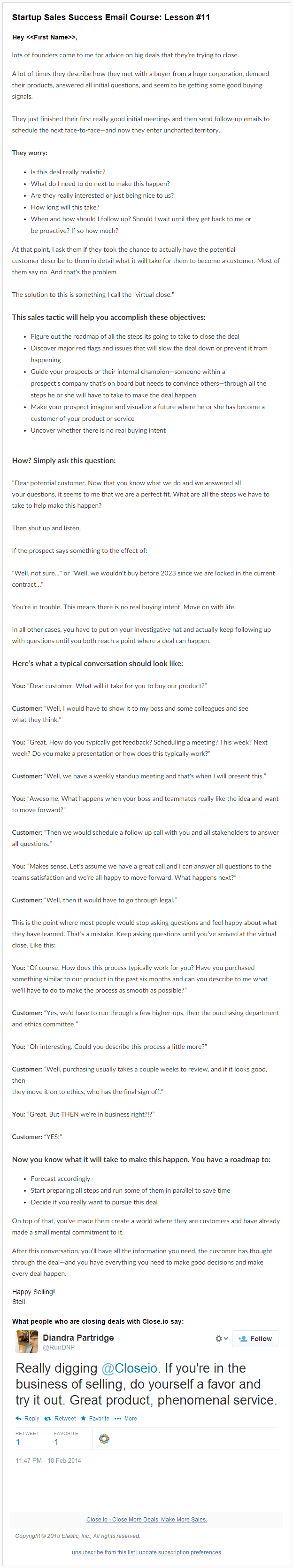Viewport: 293px width, 1568px height.
Task: Click the Retweet icon
Action: (47, 1419)
